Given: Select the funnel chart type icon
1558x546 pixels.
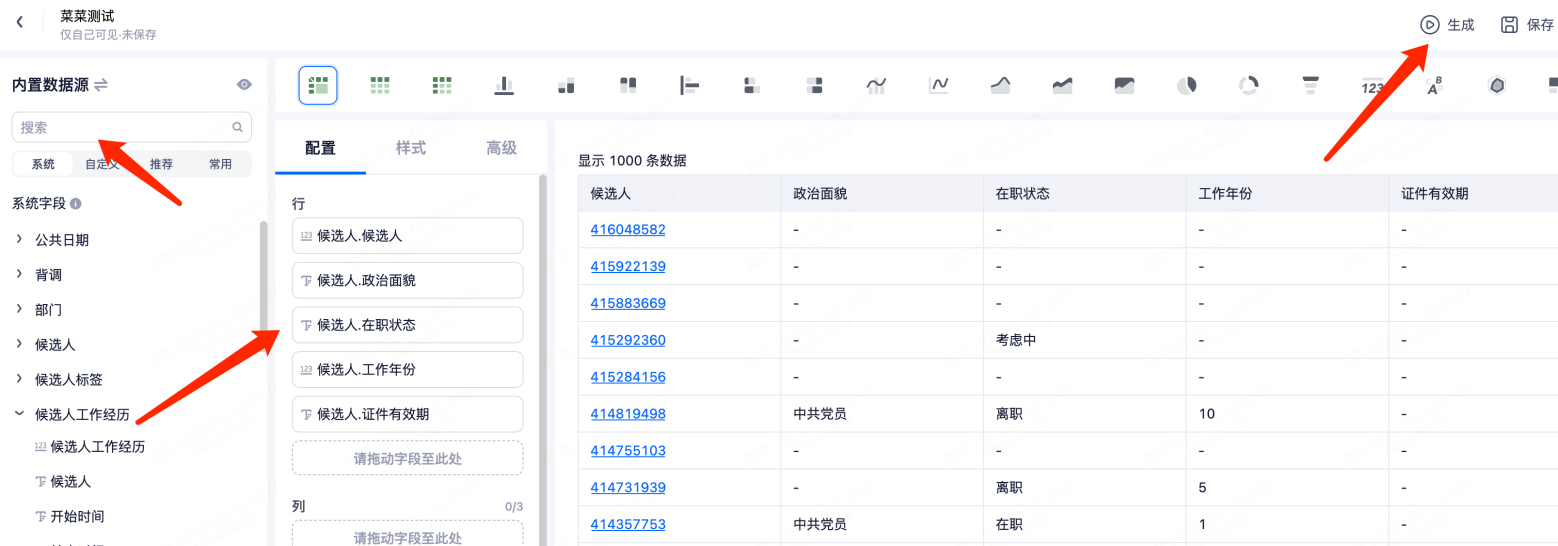Looking at the screenshot, I should pos(1310,86).
